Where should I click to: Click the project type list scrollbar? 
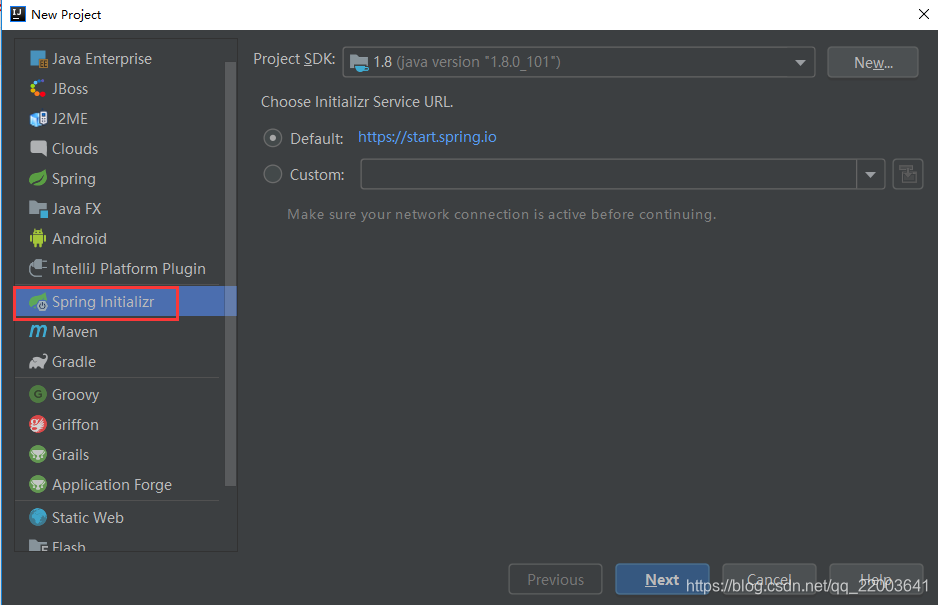[230, 273]
